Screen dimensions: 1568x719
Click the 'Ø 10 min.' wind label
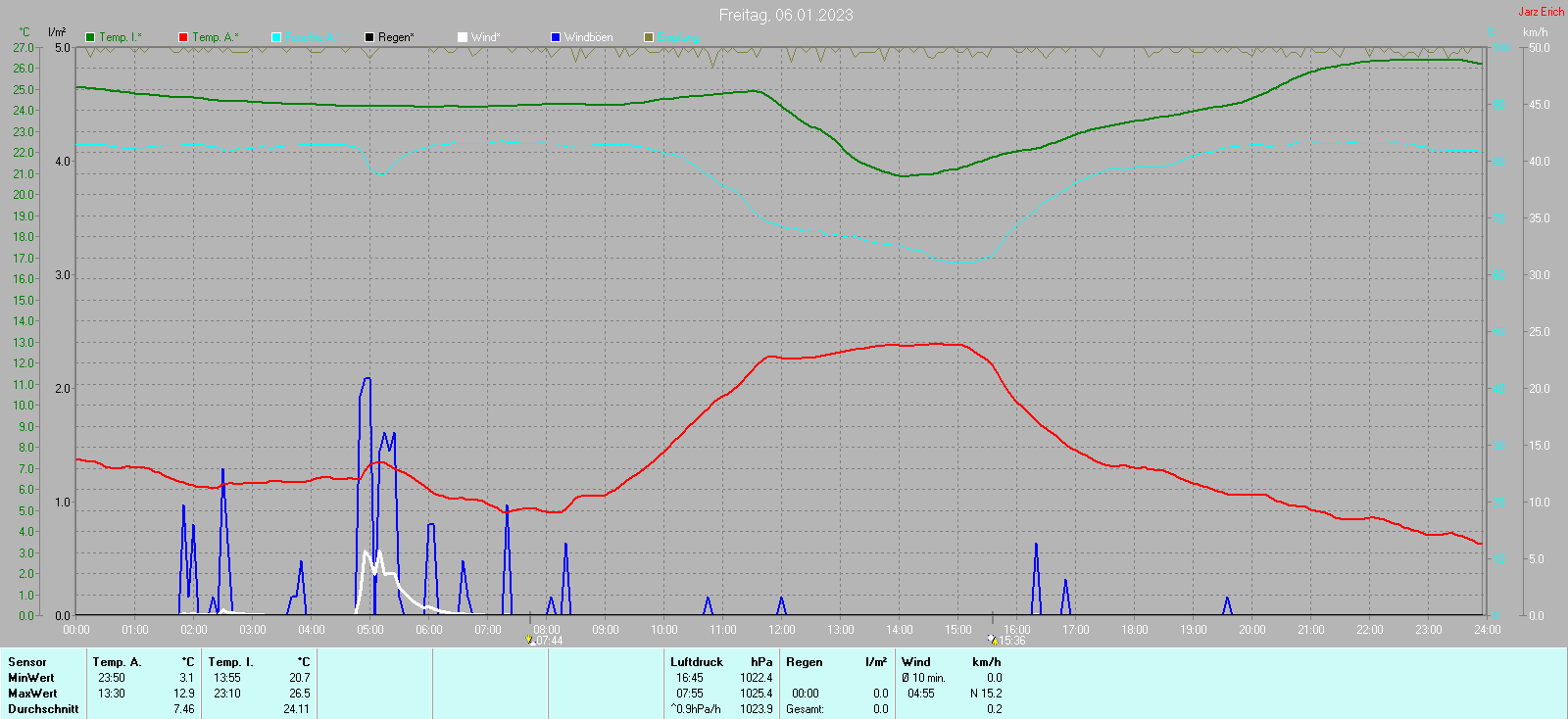point(924,678)
